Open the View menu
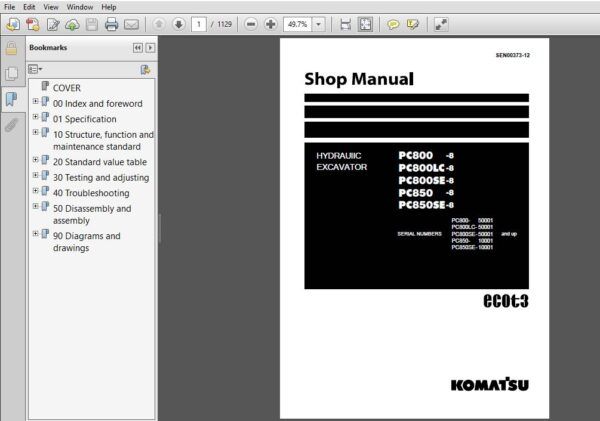Viewport: 600px width, 421px height. pos(51,7)
